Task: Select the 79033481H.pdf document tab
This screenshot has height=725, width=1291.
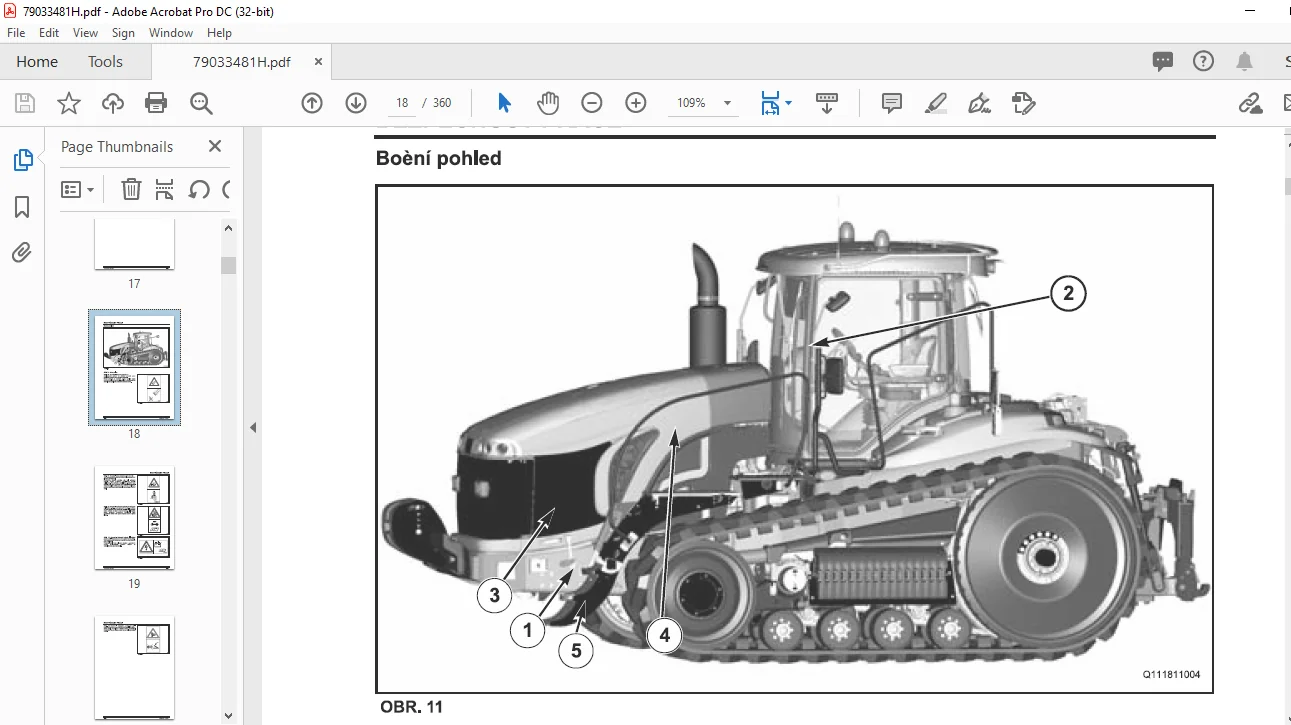Action: [242, 62]
